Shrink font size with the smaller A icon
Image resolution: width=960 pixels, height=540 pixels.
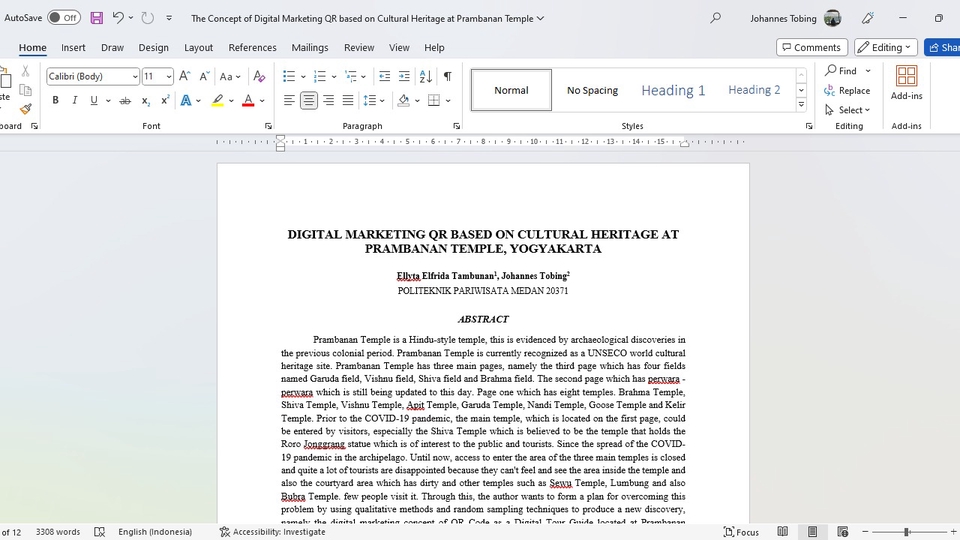click(204, 76)
